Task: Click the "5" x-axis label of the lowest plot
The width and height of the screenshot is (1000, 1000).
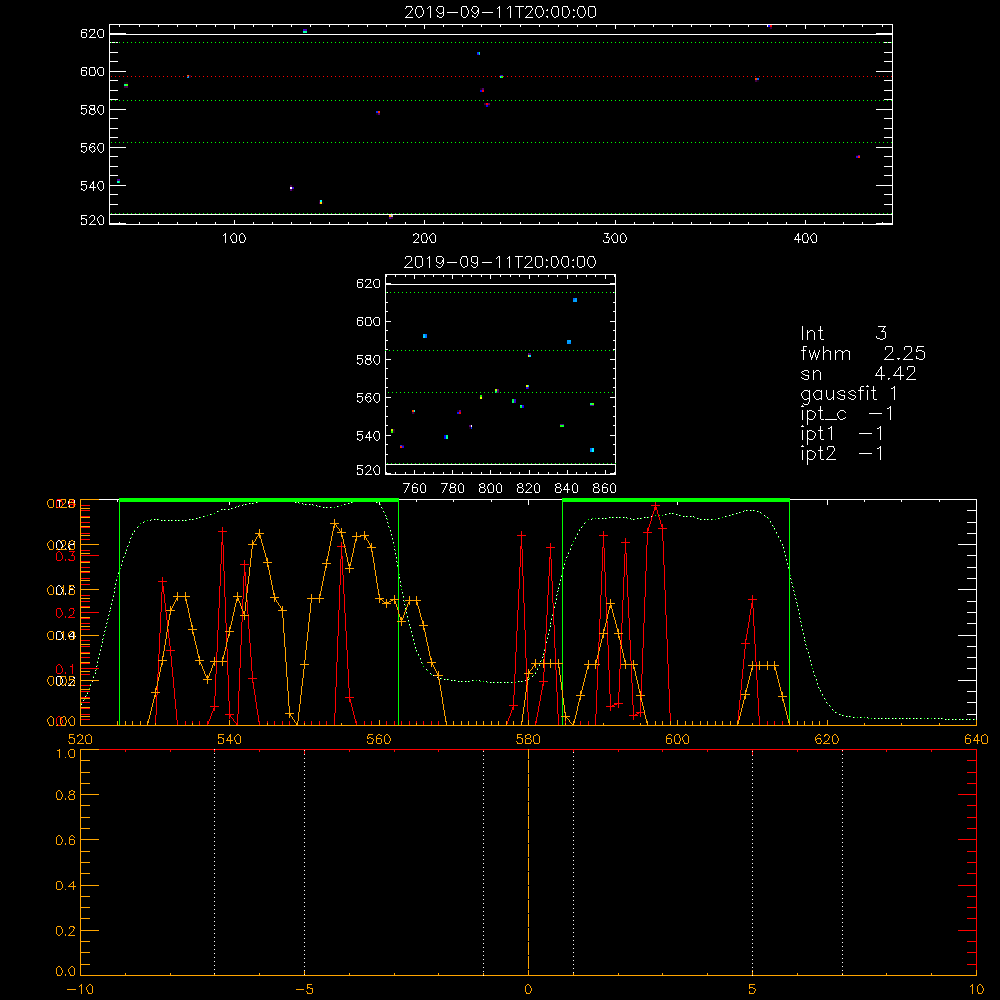Action: pos(753,989)
